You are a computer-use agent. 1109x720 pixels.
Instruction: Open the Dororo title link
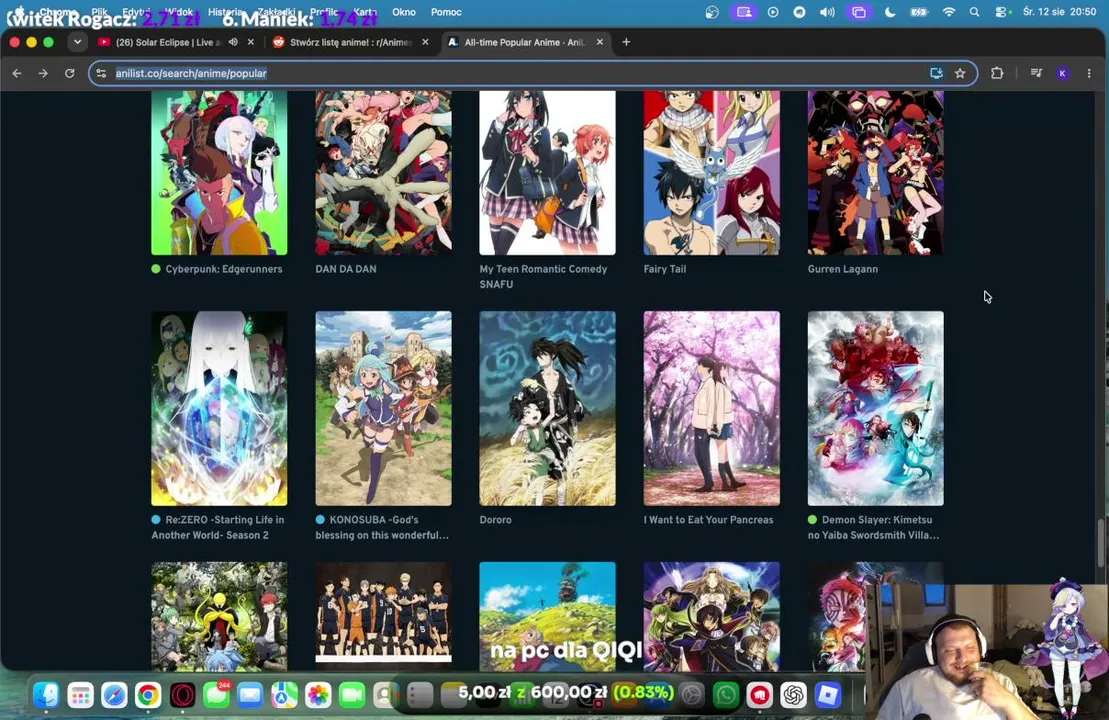click(x=495, y=520)
